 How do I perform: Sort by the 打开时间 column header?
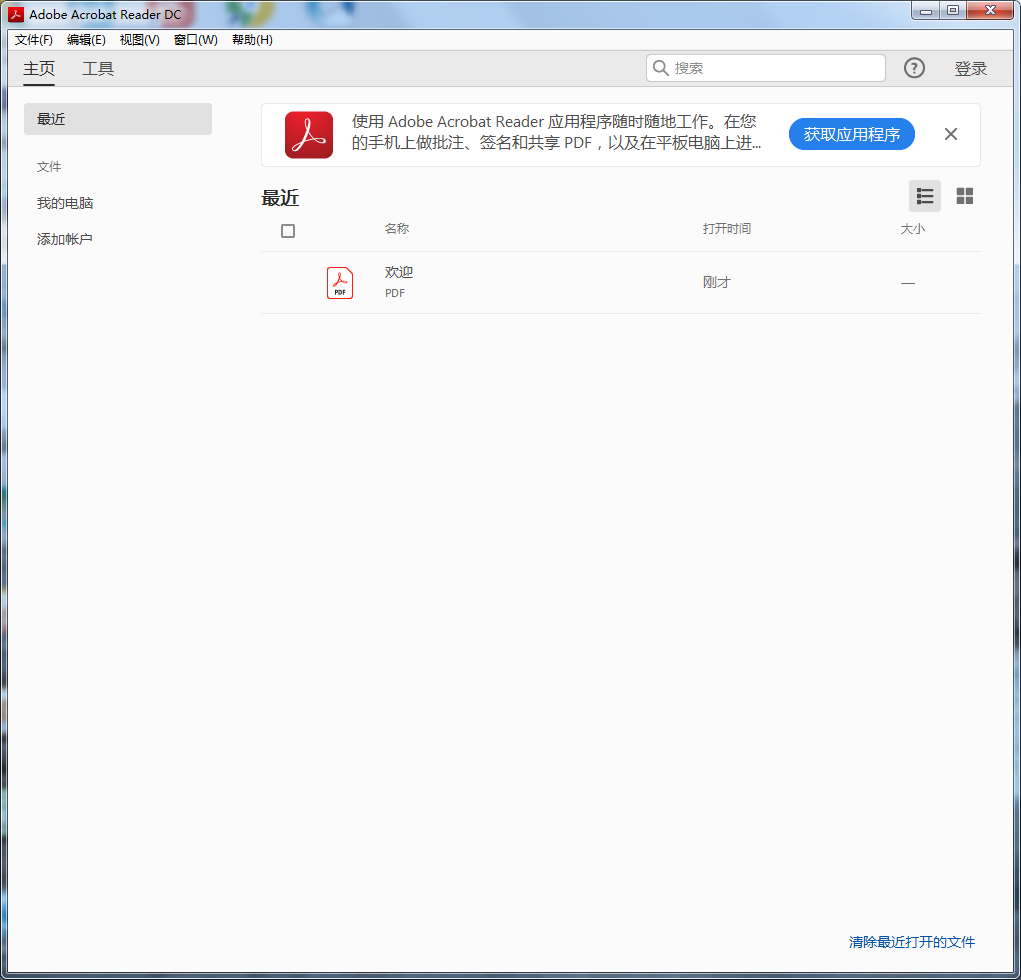tap(726, 229)
